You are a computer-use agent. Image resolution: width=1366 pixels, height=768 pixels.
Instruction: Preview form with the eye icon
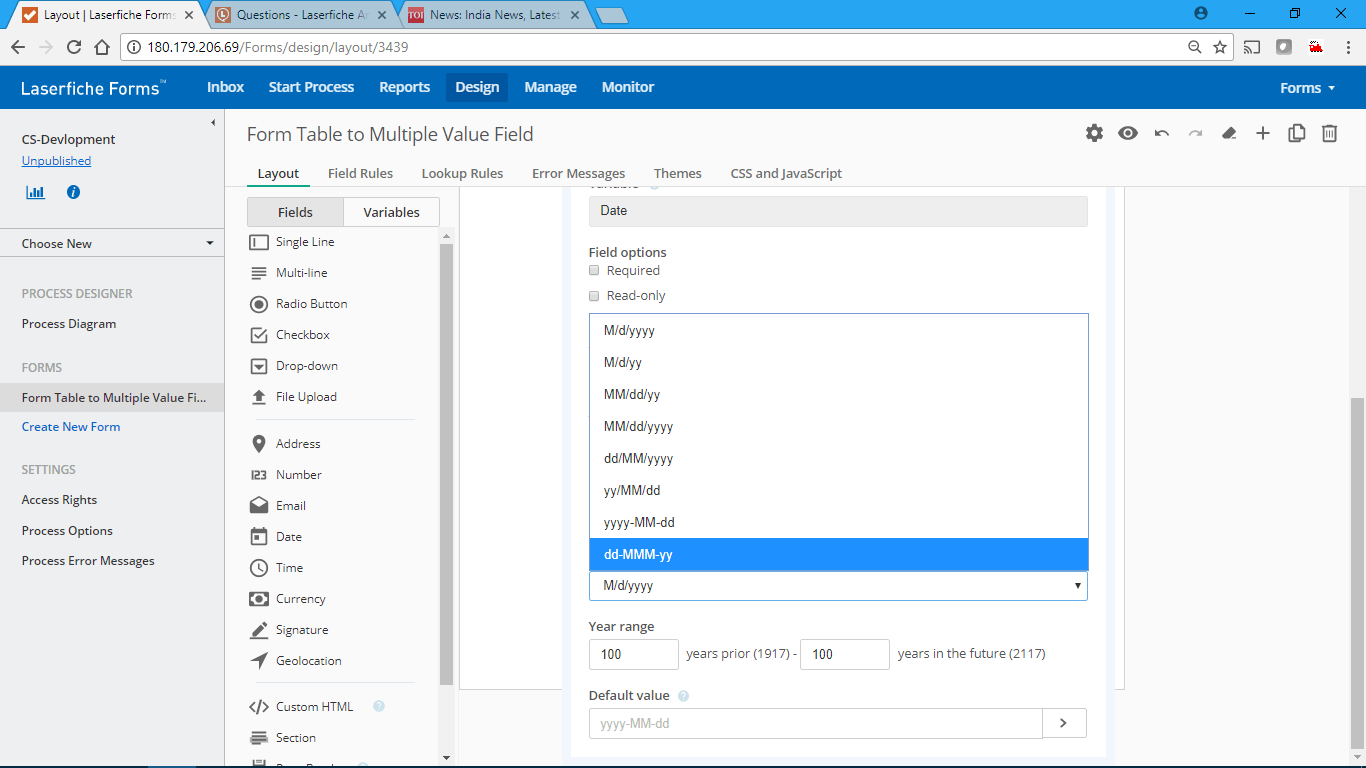click(x=1128, y=133)
